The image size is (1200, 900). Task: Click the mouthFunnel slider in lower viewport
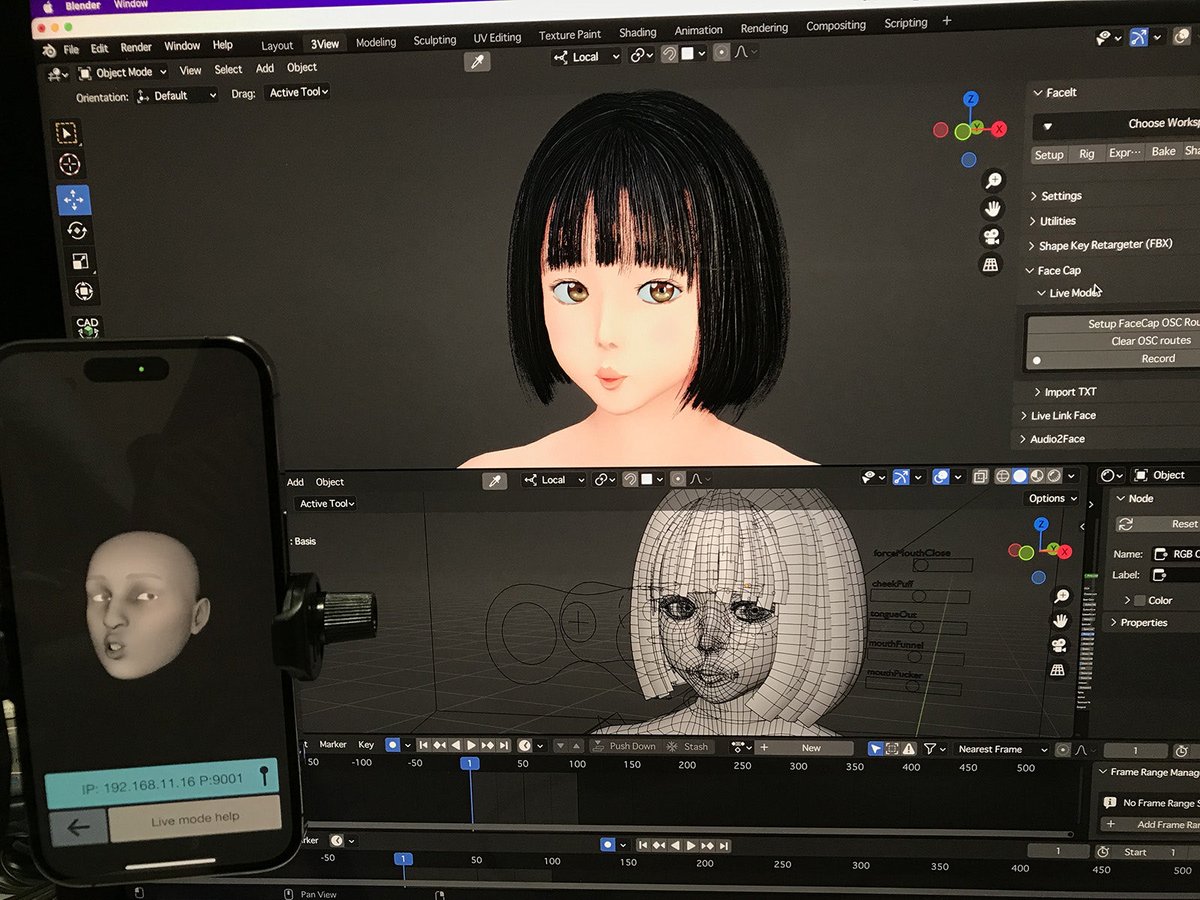click(918, 658)
